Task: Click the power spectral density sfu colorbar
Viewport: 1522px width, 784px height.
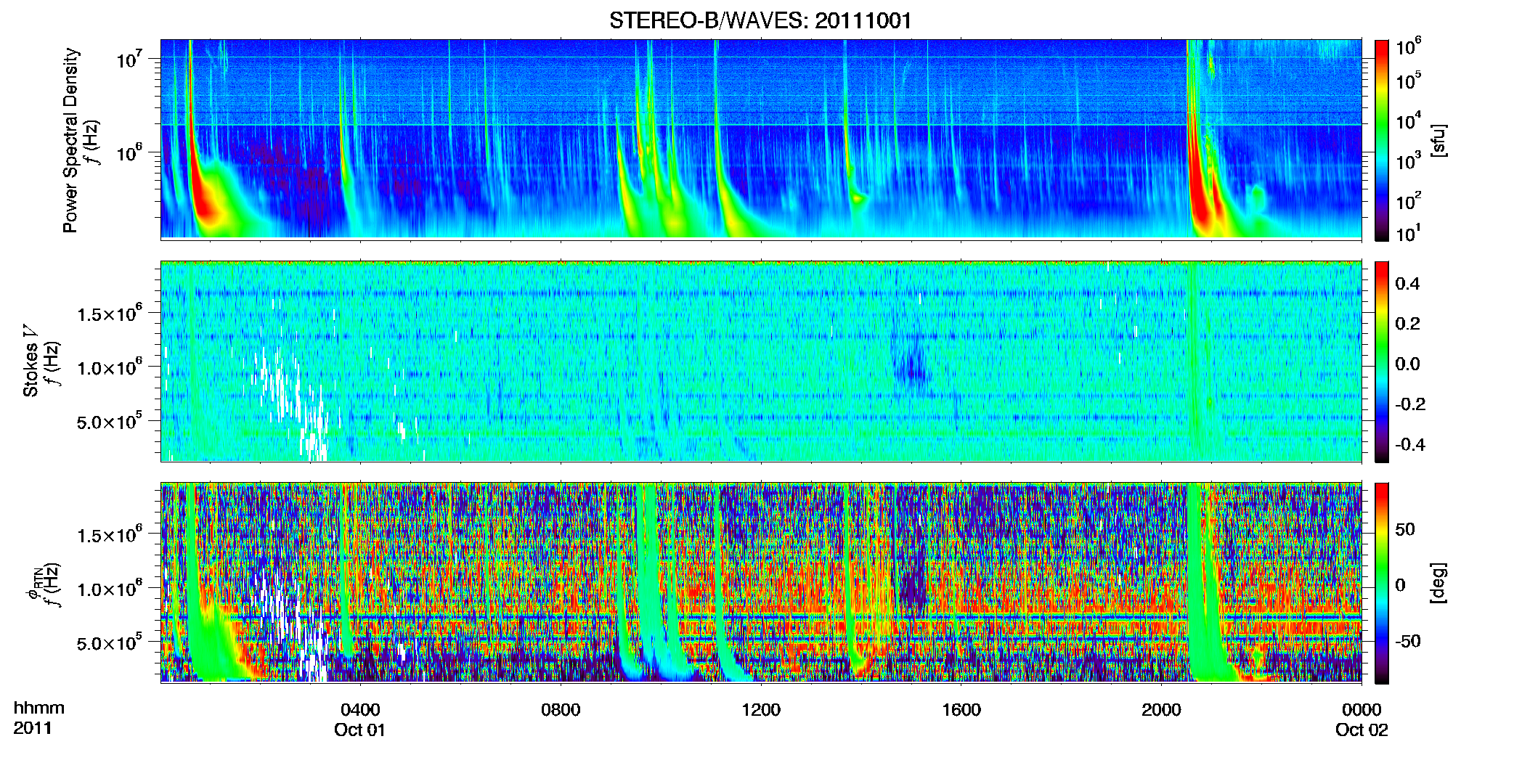Action: tap(1382, 140)
